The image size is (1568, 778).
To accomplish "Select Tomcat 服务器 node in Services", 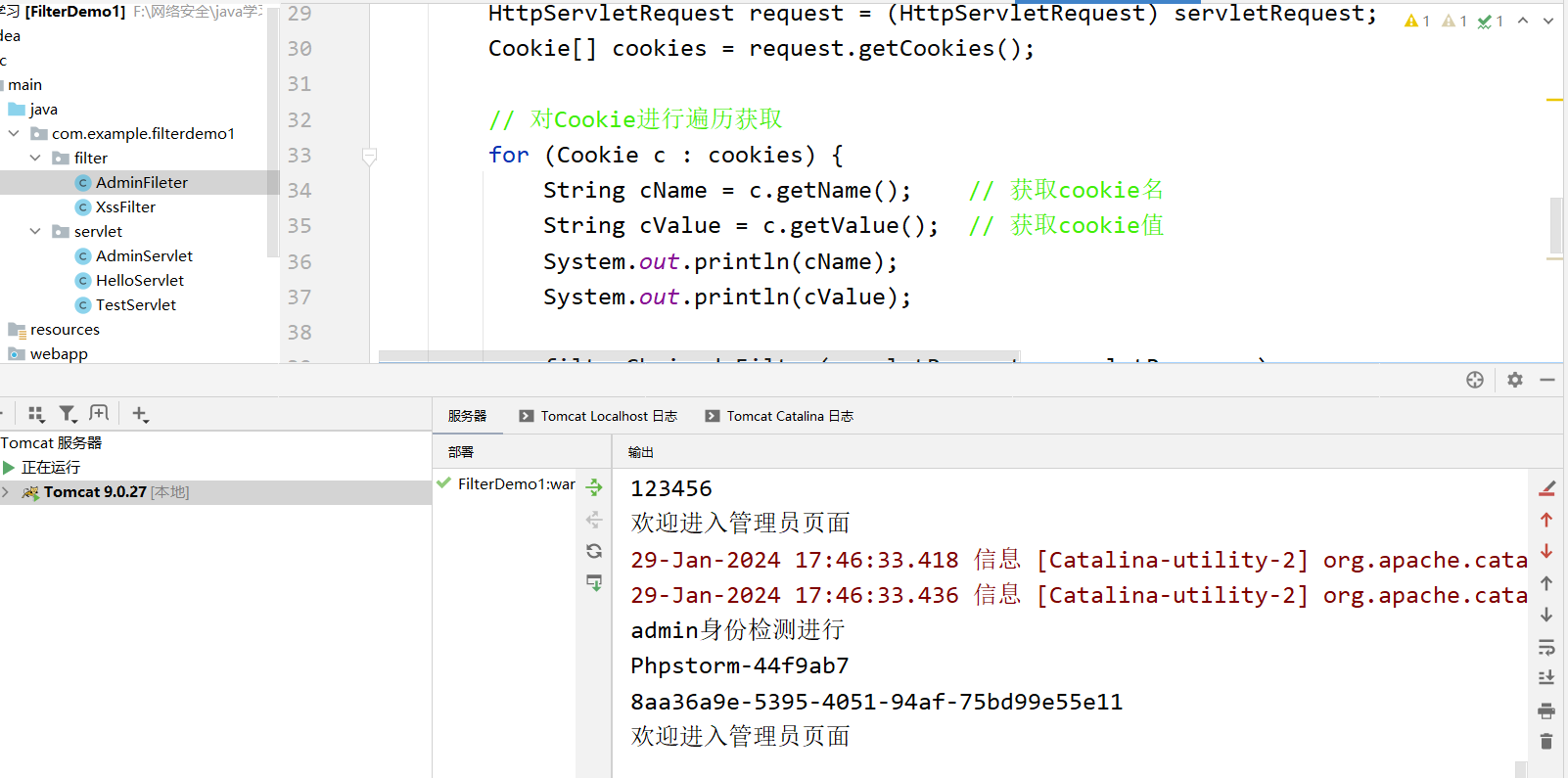I will click(x=51, y=442).
